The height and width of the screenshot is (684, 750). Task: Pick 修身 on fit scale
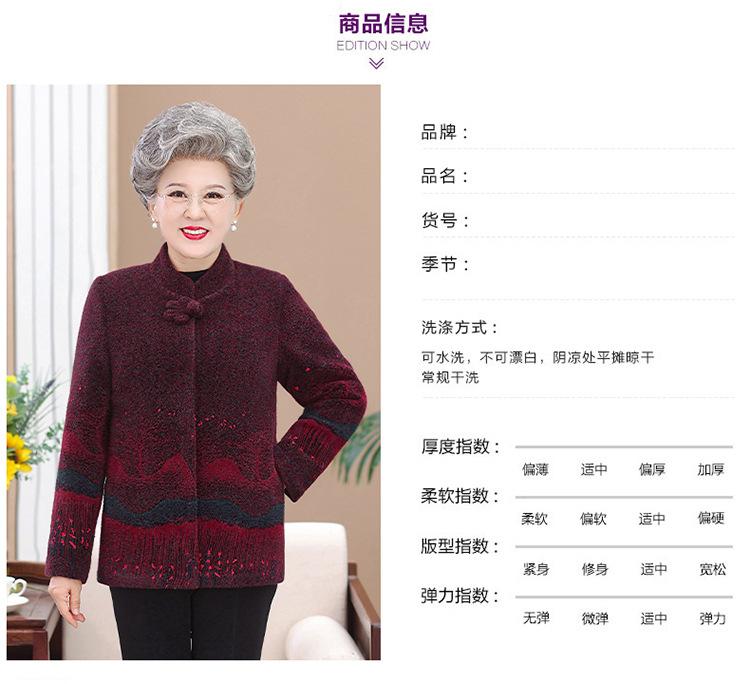point(595,569)
